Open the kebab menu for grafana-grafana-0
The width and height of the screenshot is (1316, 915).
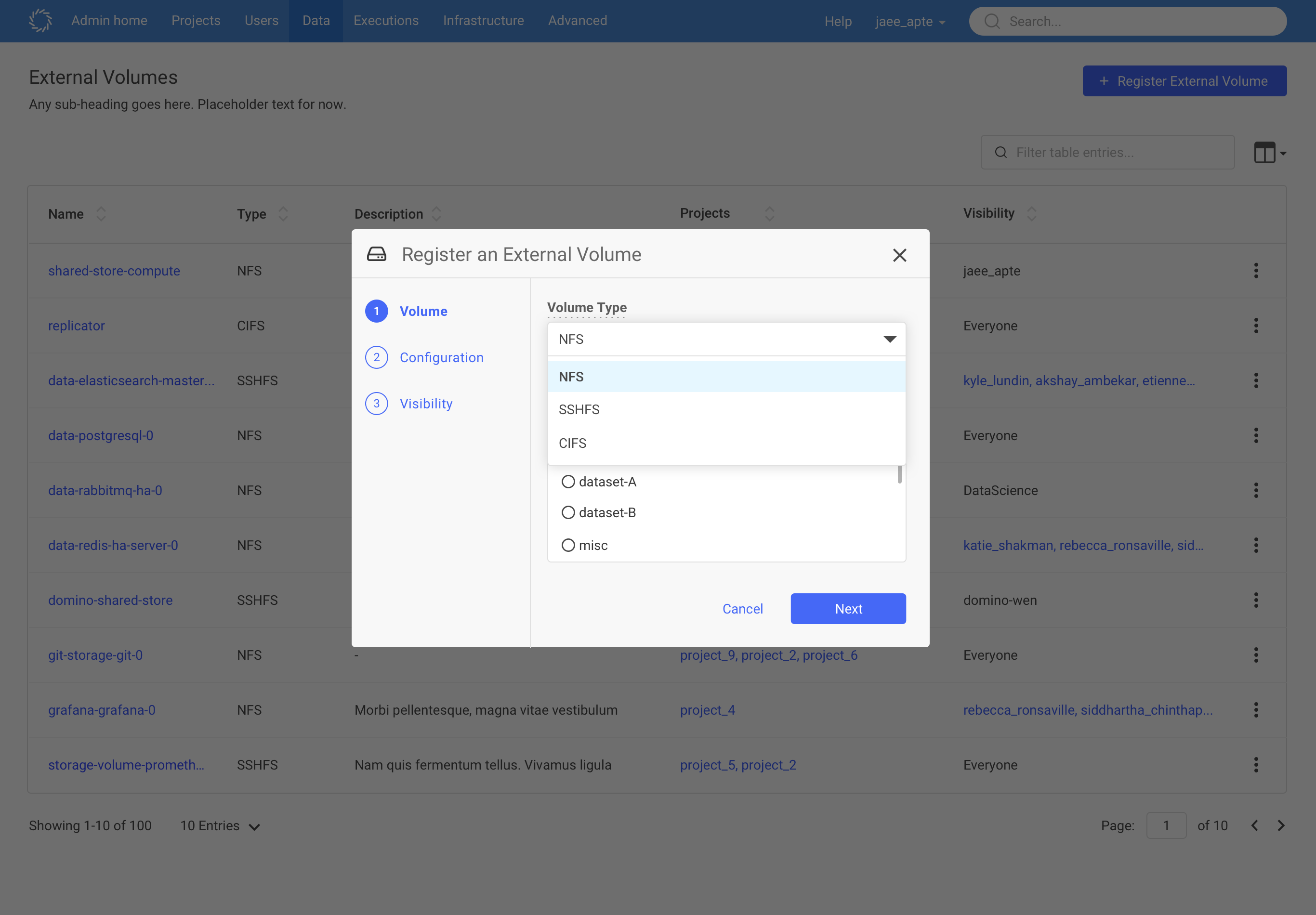(1256, 710)
